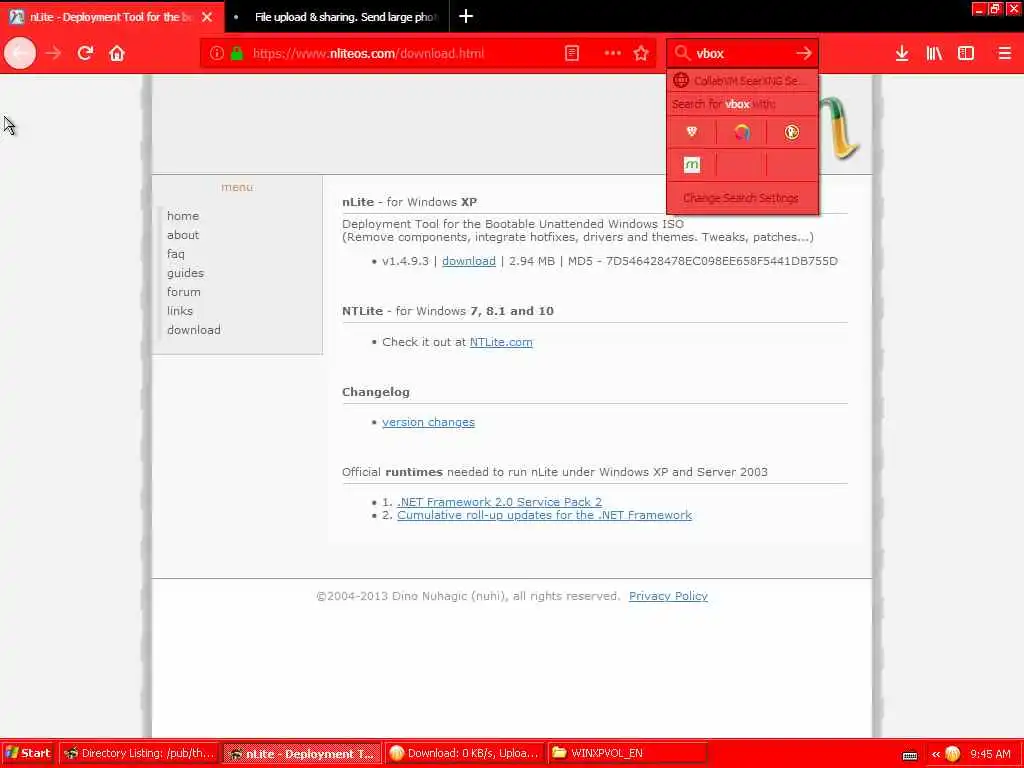Image resolution: width=1024 pixels, height=768 pixels.
Task: Click the Changelog heading
Action: [376, 392]
